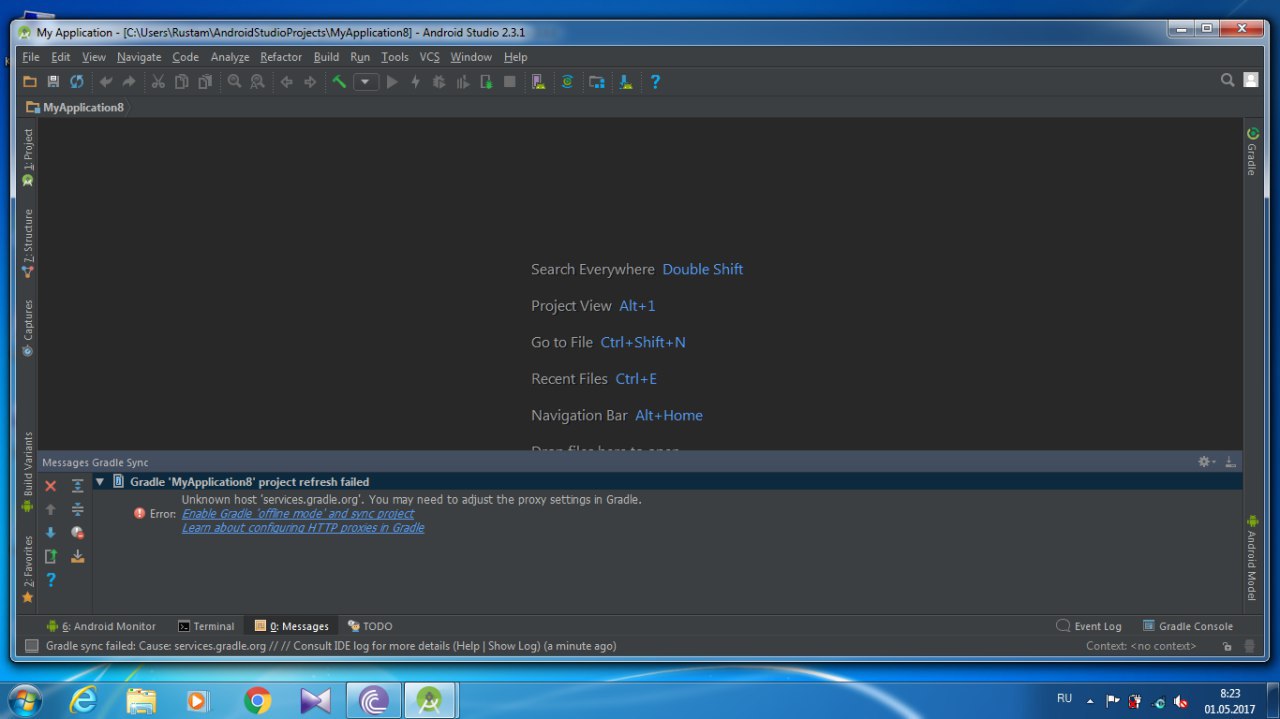Click the Apply Changes lightning icon
The image size is (1280, 719).
click(416, 82)
